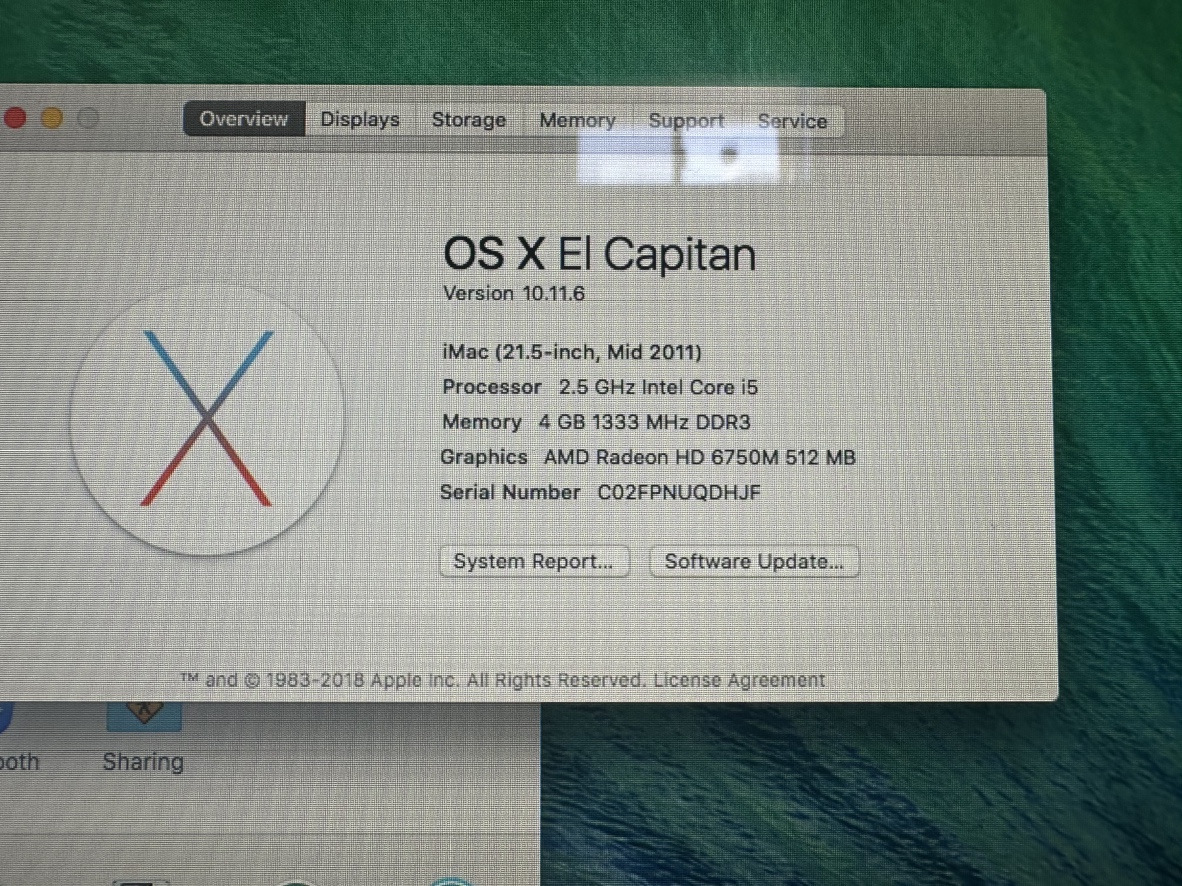The width and height of the screenshot is (1182, 886).
Task: Open the Support tab
Action: click(x=686, y=120)
